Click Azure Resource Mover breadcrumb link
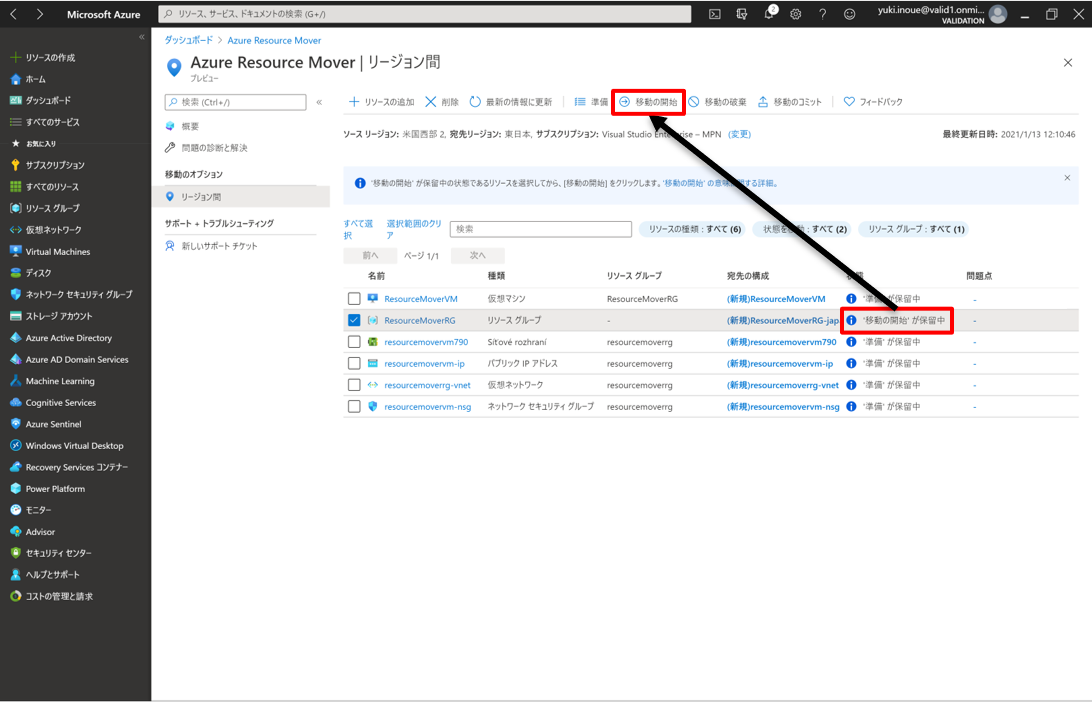The height and width of the screenshot is (702, 1092). pos(274,40)
